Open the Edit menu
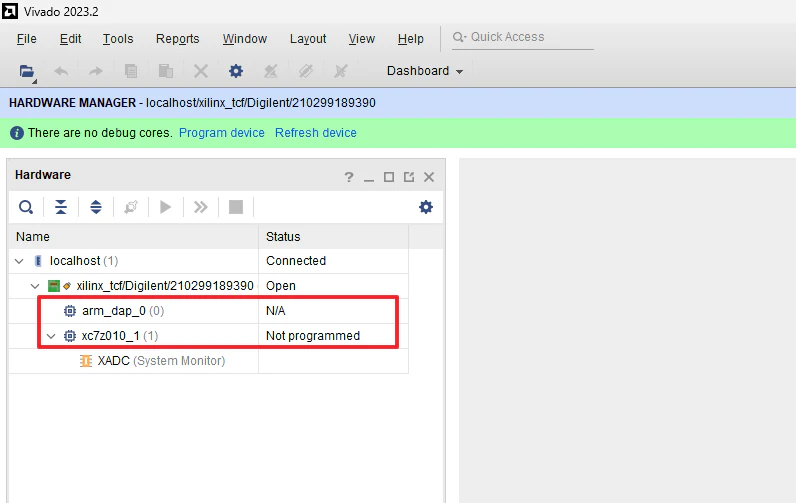 point(70,39)
